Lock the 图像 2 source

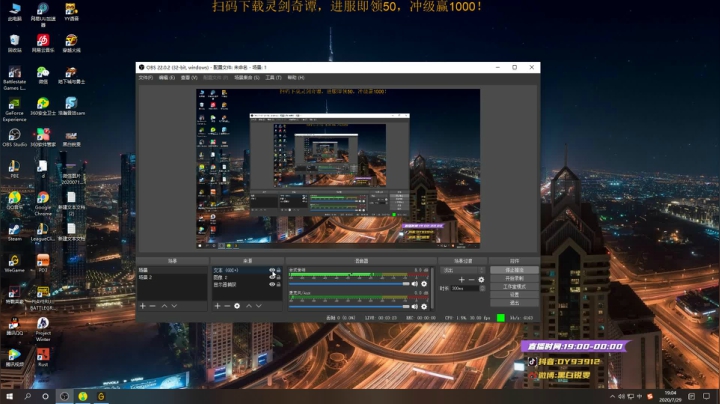tap(279, 277)
